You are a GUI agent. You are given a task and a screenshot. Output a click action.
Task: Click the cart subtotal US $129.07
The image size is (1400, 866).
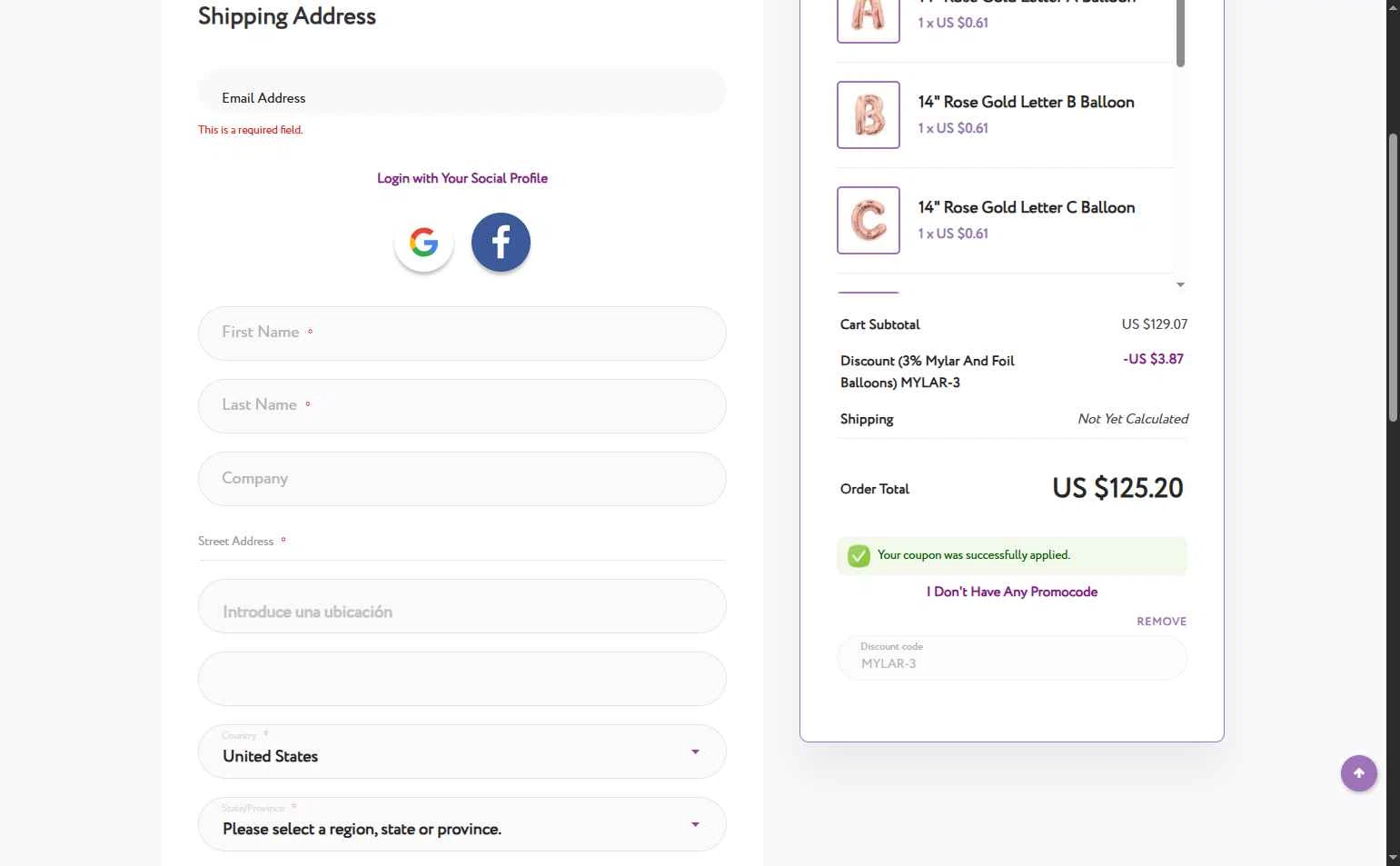point(1154,324)
